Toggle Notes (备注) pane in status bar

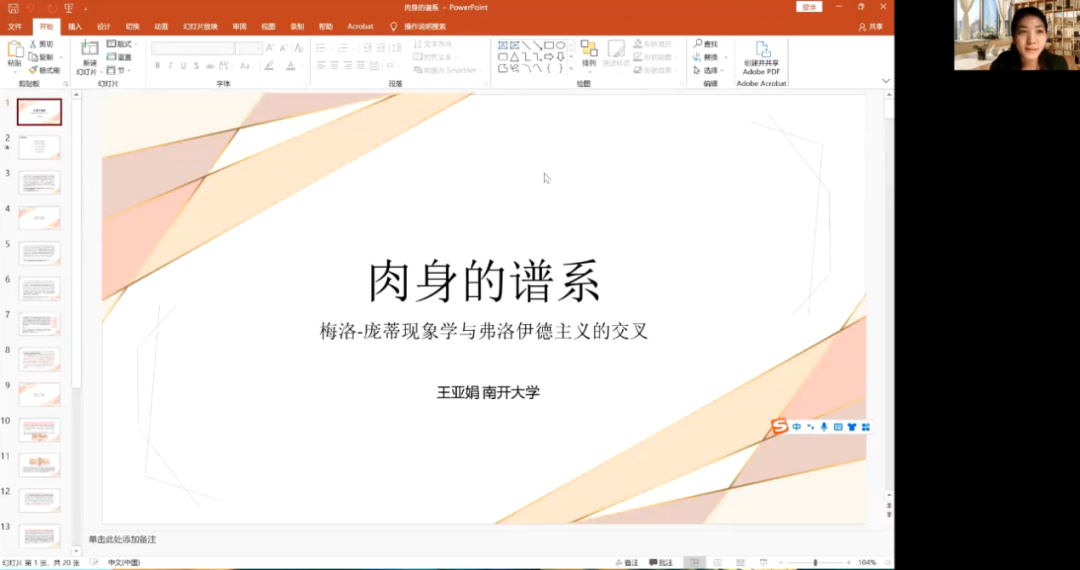[627, 562]
